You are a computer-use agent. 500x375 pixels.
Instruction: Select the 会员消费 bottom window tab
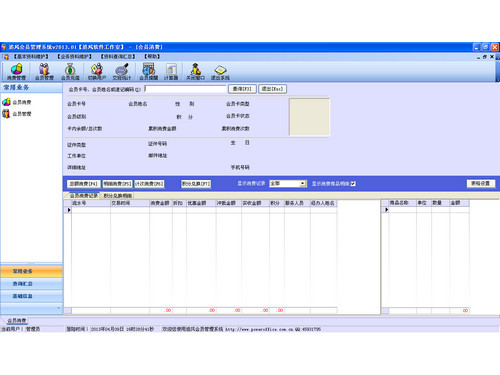pyautogui.click(x=17, y=320)
